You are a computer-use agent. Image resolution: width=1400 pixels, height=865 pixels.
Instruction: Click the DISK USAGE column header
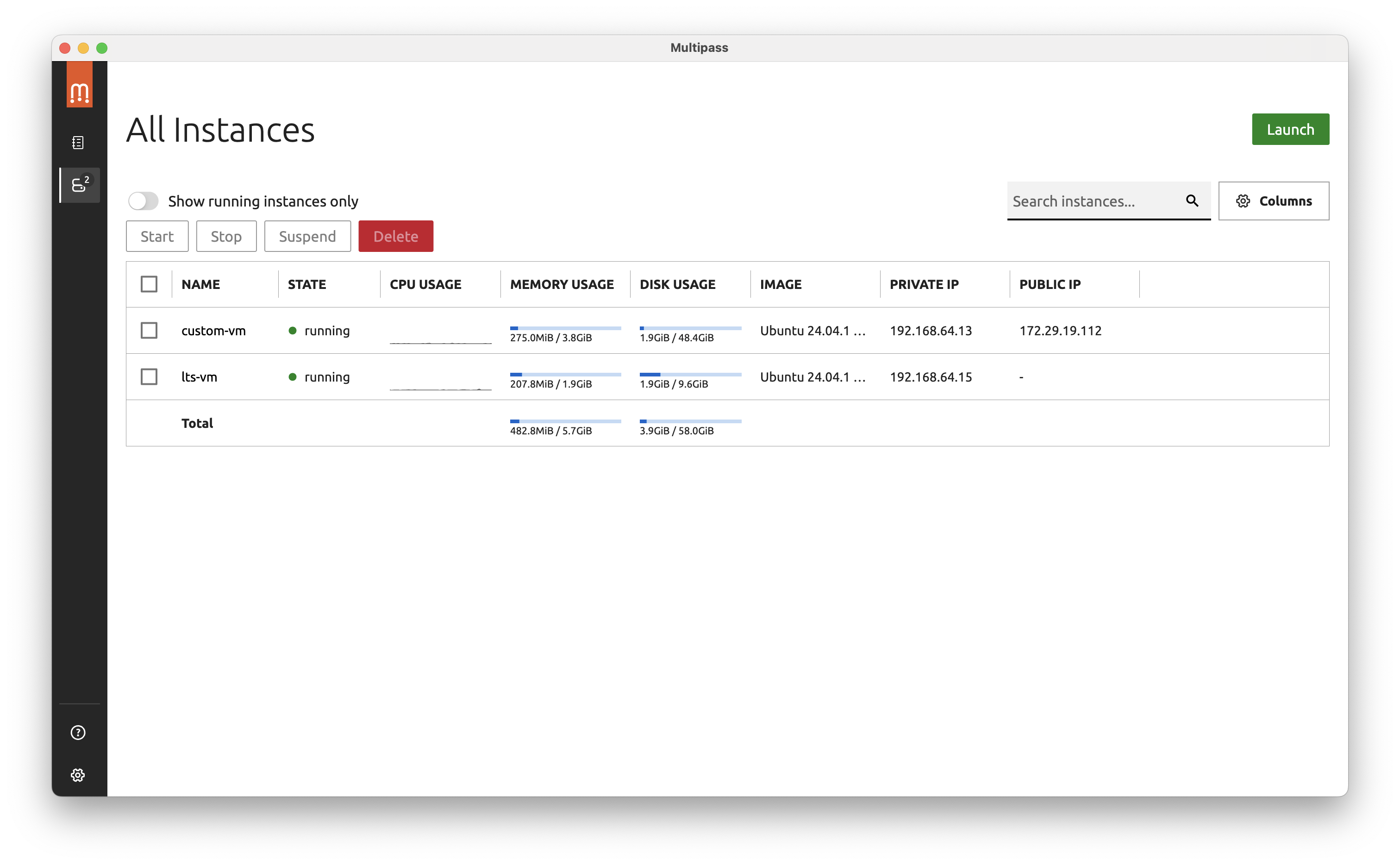678,284
